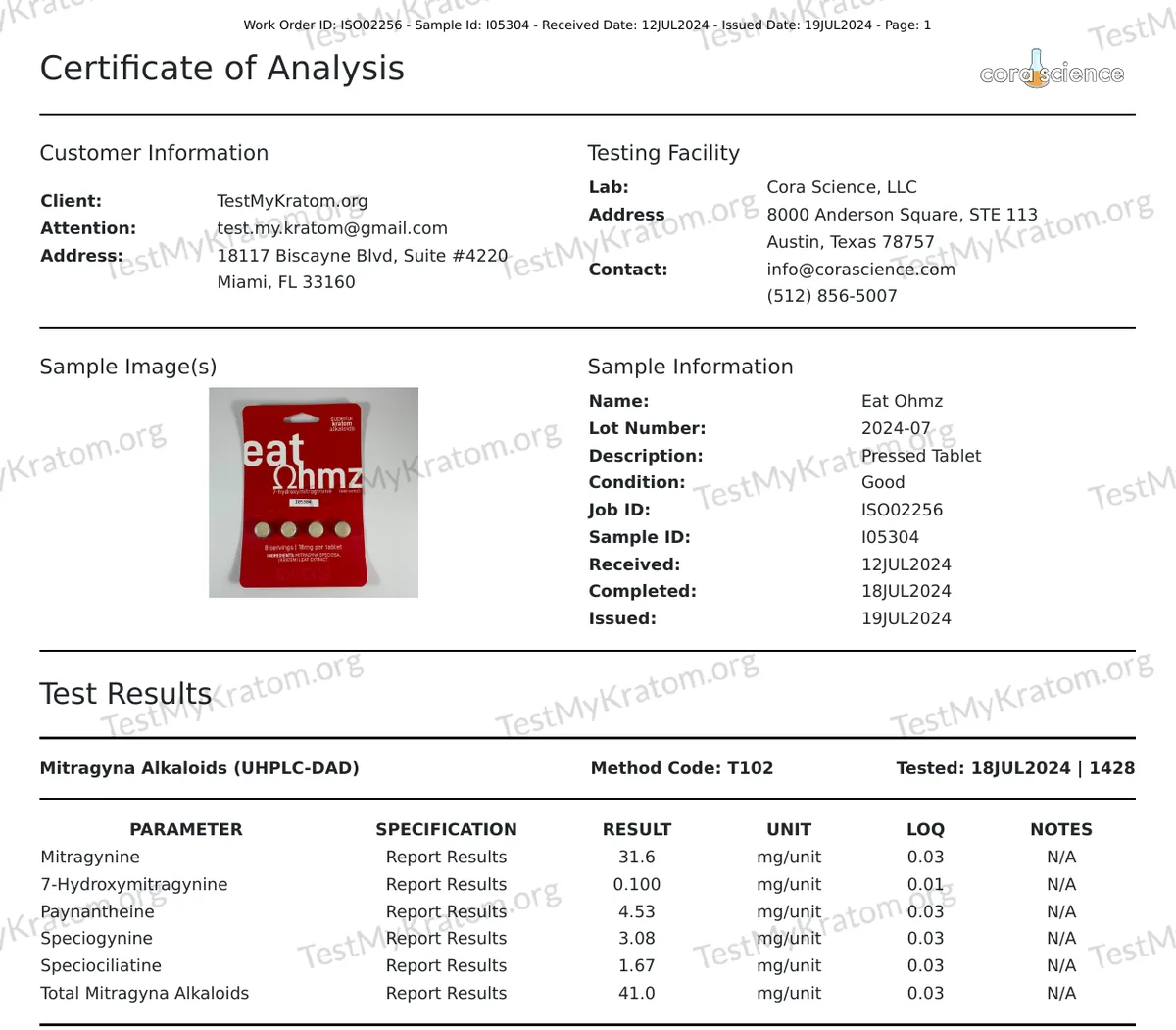The image size is (1176, 1030).
Task: Click the 7-Hydroxymitragynine result 0.100
Action: click(x=637, y=884)
